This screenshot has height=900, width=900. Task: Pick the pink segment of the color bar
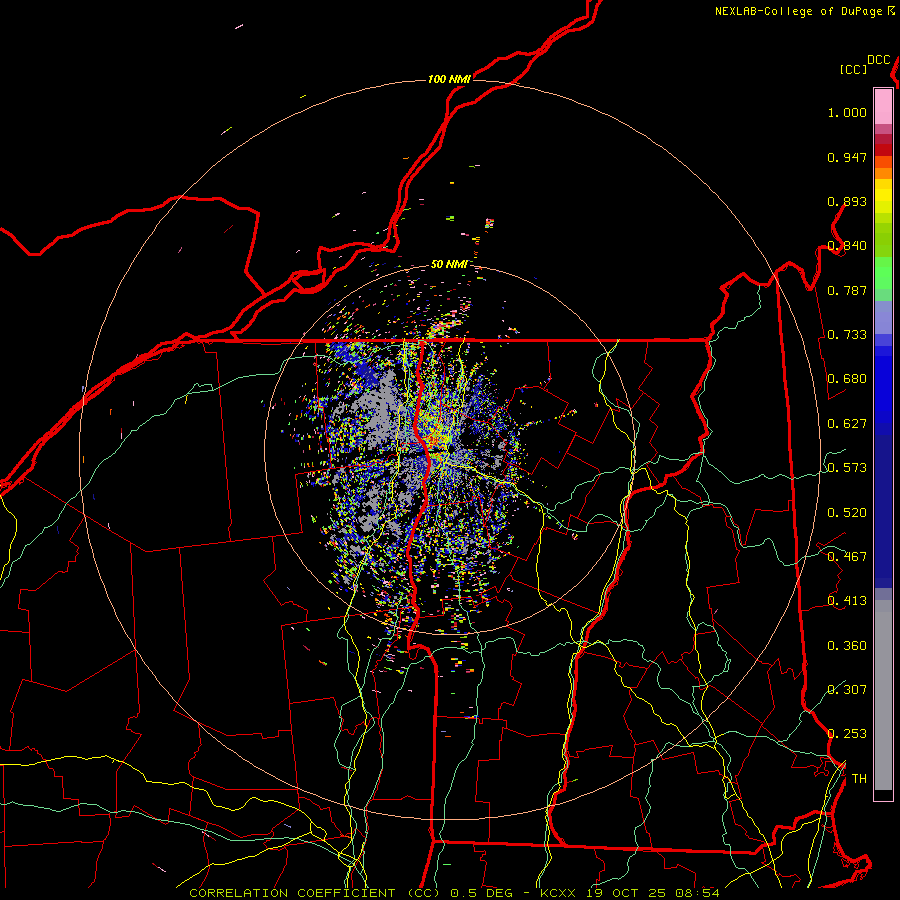coord(883,107)
